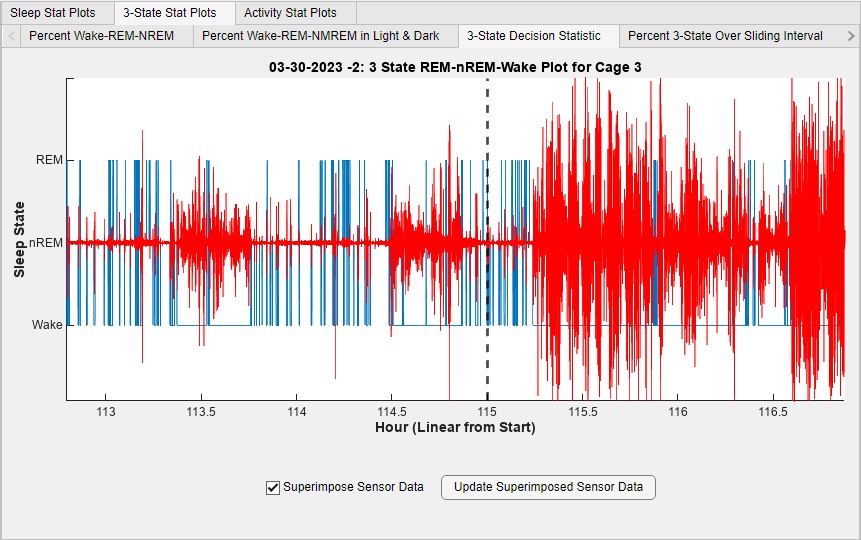Show Percent 3-State Over Sliding Interval tab
The width and height of the screenshot is (861, 540).
[x=725, y=36]
